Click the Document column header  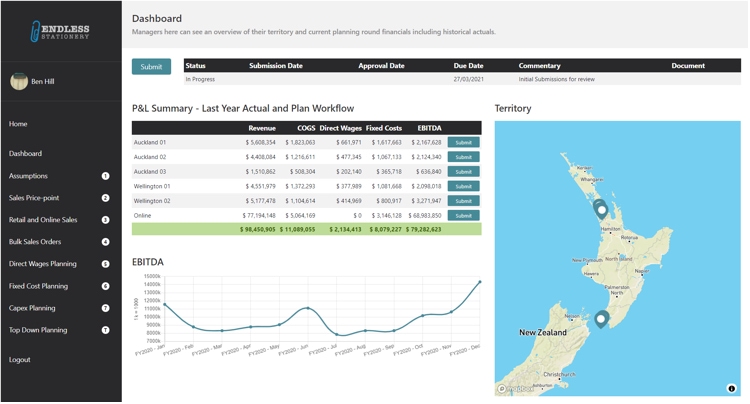click(x=688, y=66)
